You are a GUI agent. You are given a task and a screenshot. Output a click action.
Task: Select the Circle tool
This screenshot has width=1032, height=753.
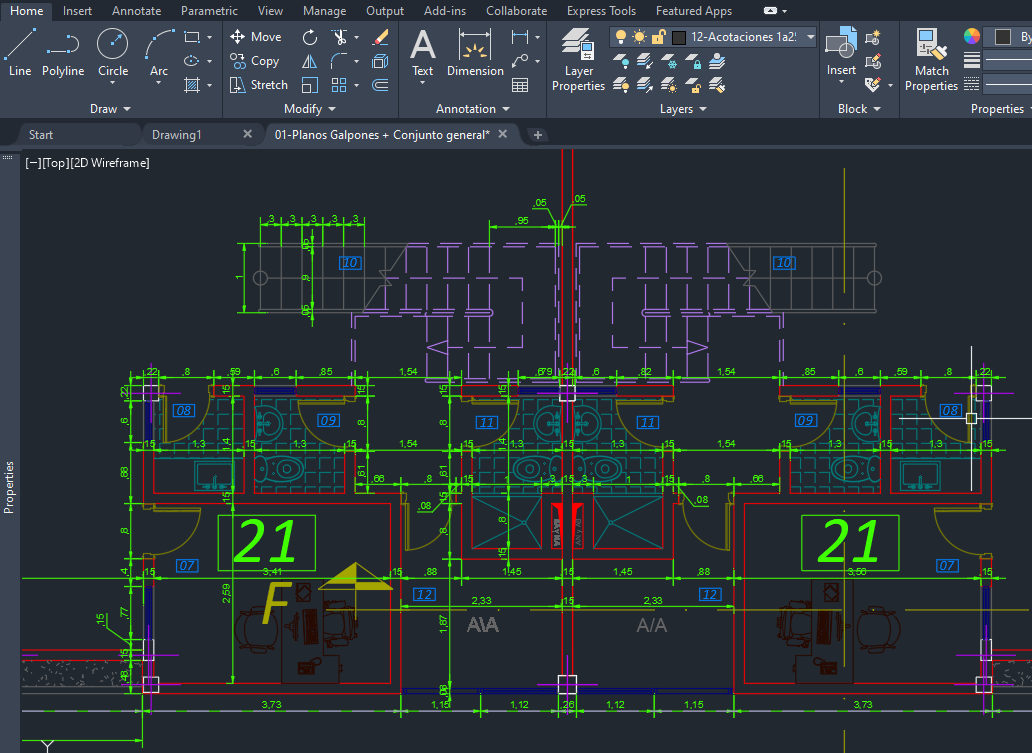click(112, 43)
